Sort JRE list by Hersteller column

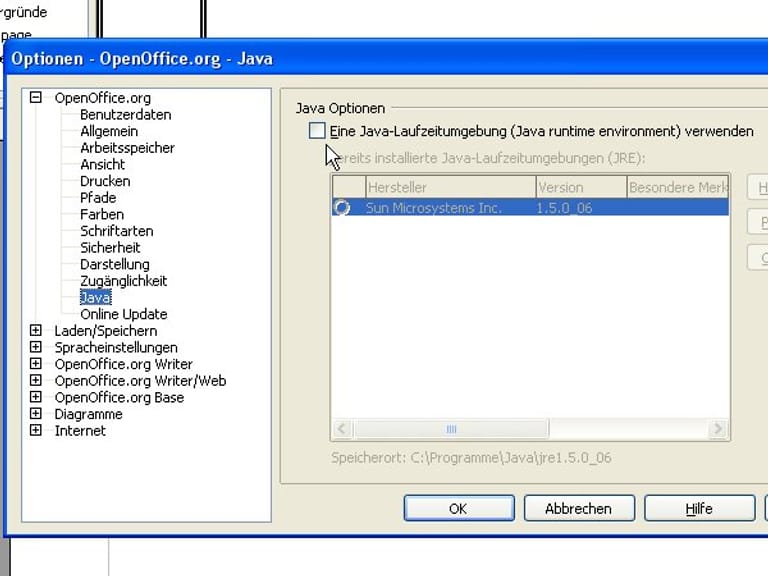click(x=451, y=187)
